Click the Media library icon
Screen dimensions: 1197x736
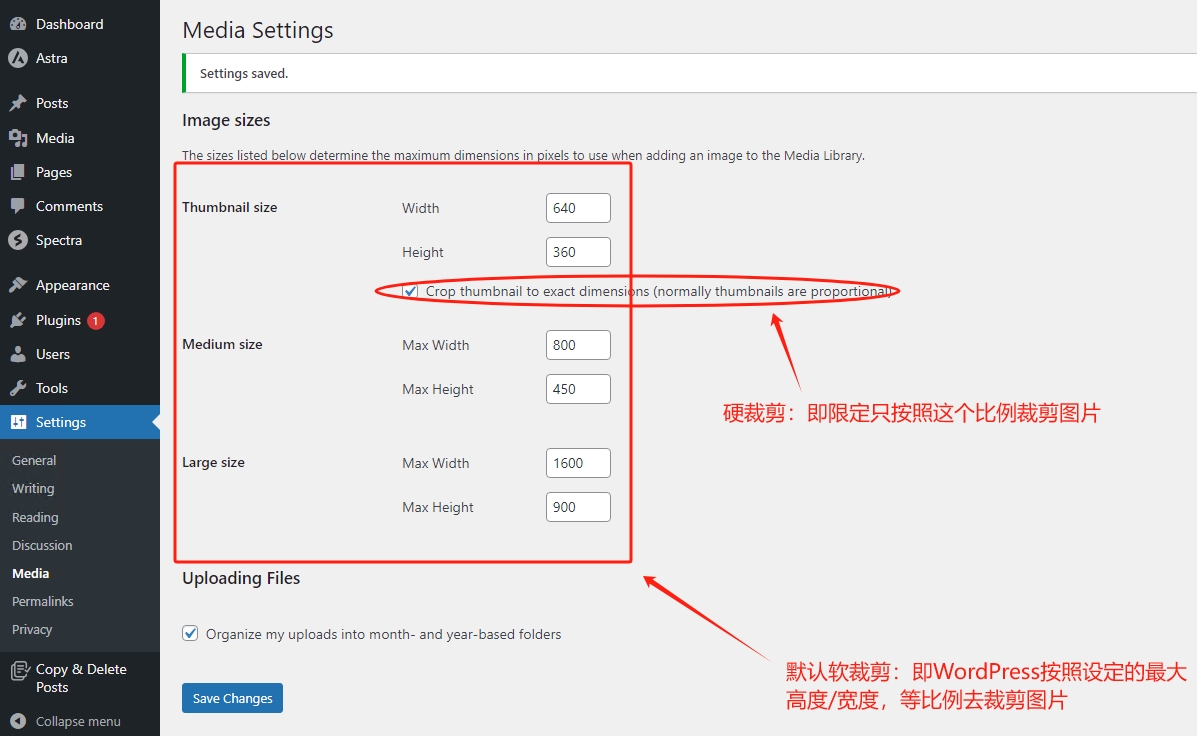click(x=18, y=138)
